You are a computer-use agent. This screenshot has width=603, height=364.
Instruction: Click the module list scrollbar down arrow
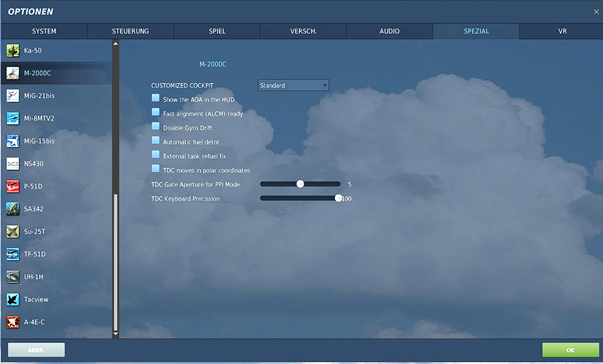pos(115,333)
